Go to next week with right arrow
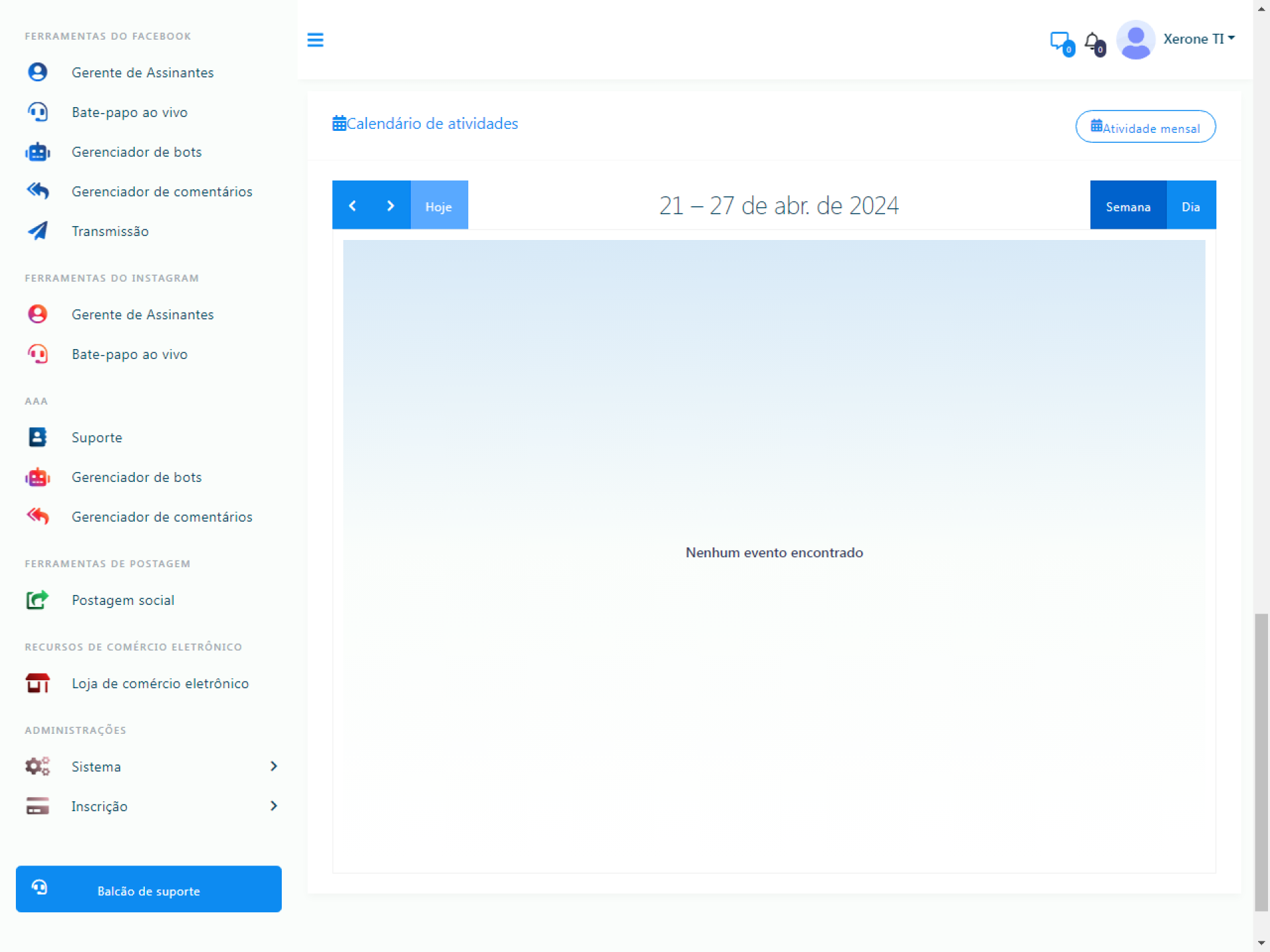 click(390, 206)
